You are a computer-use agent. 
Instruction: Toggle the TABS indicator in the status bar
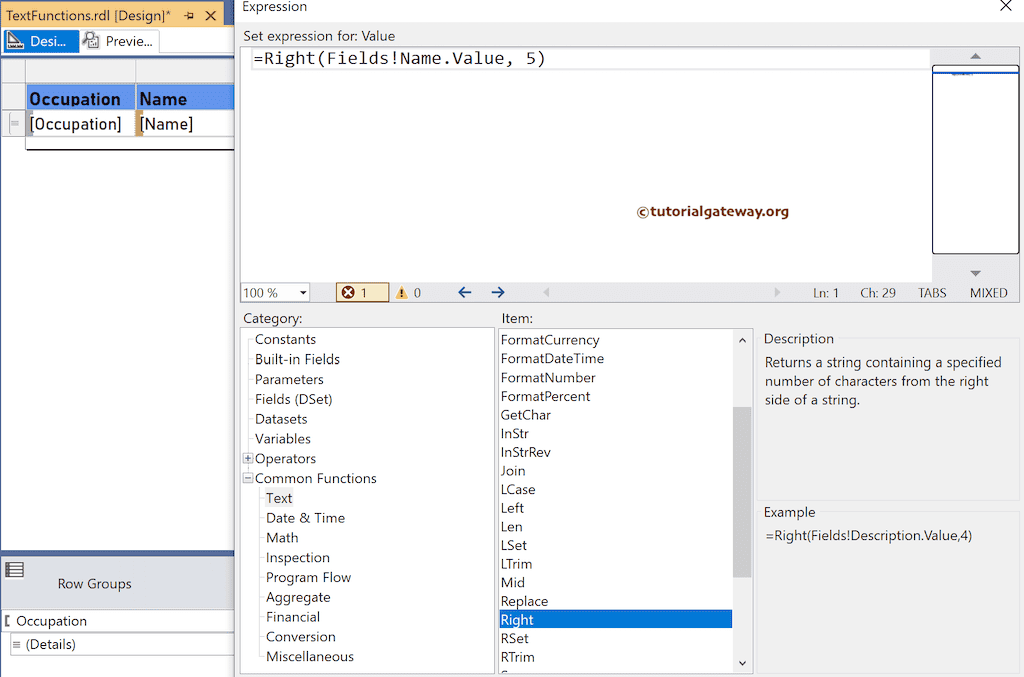click(x=931, y=293)
